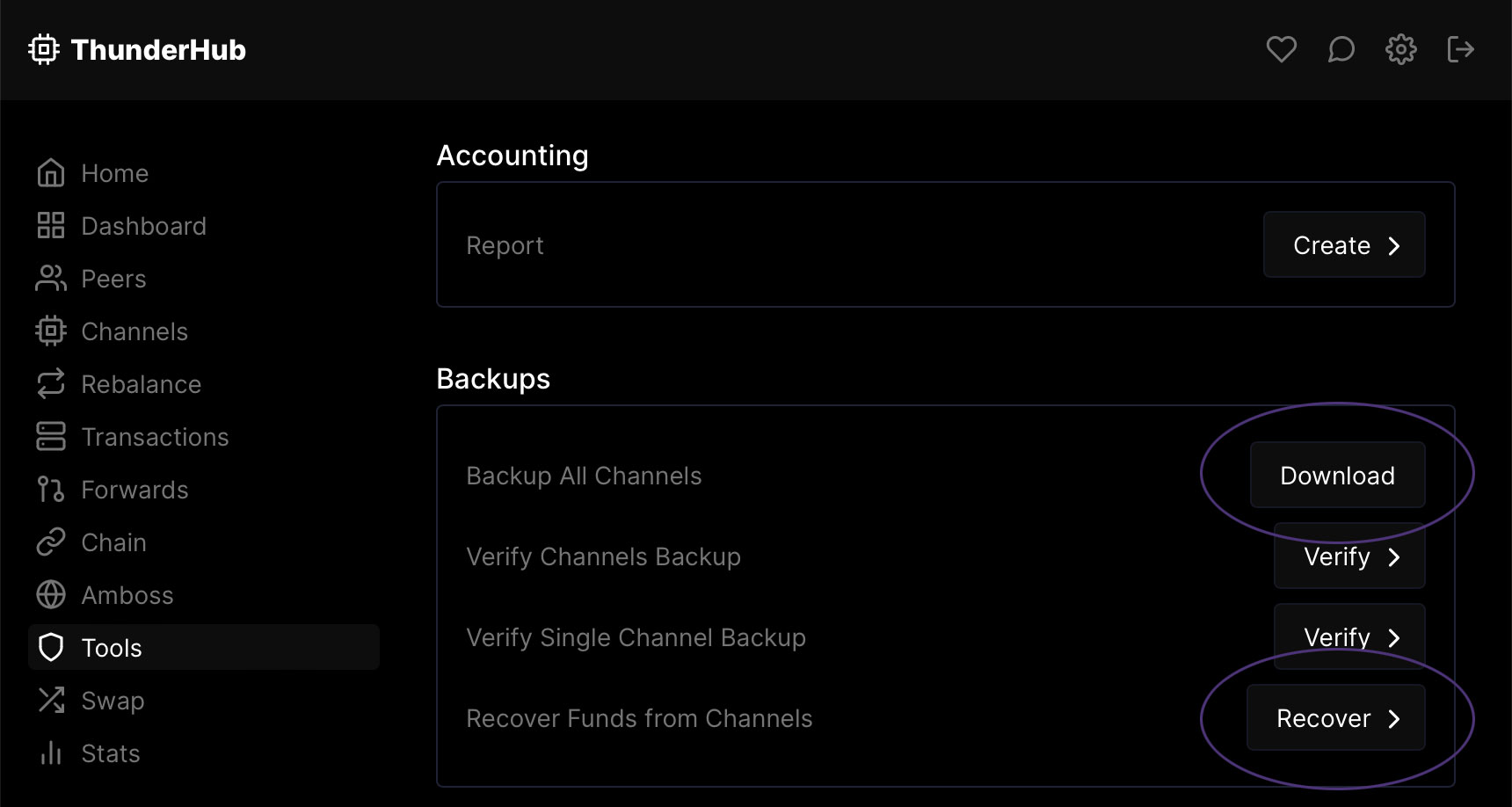This screenshot has width=1512, height=807.
Task: Go to the Peers page
Action: (113, 279)
